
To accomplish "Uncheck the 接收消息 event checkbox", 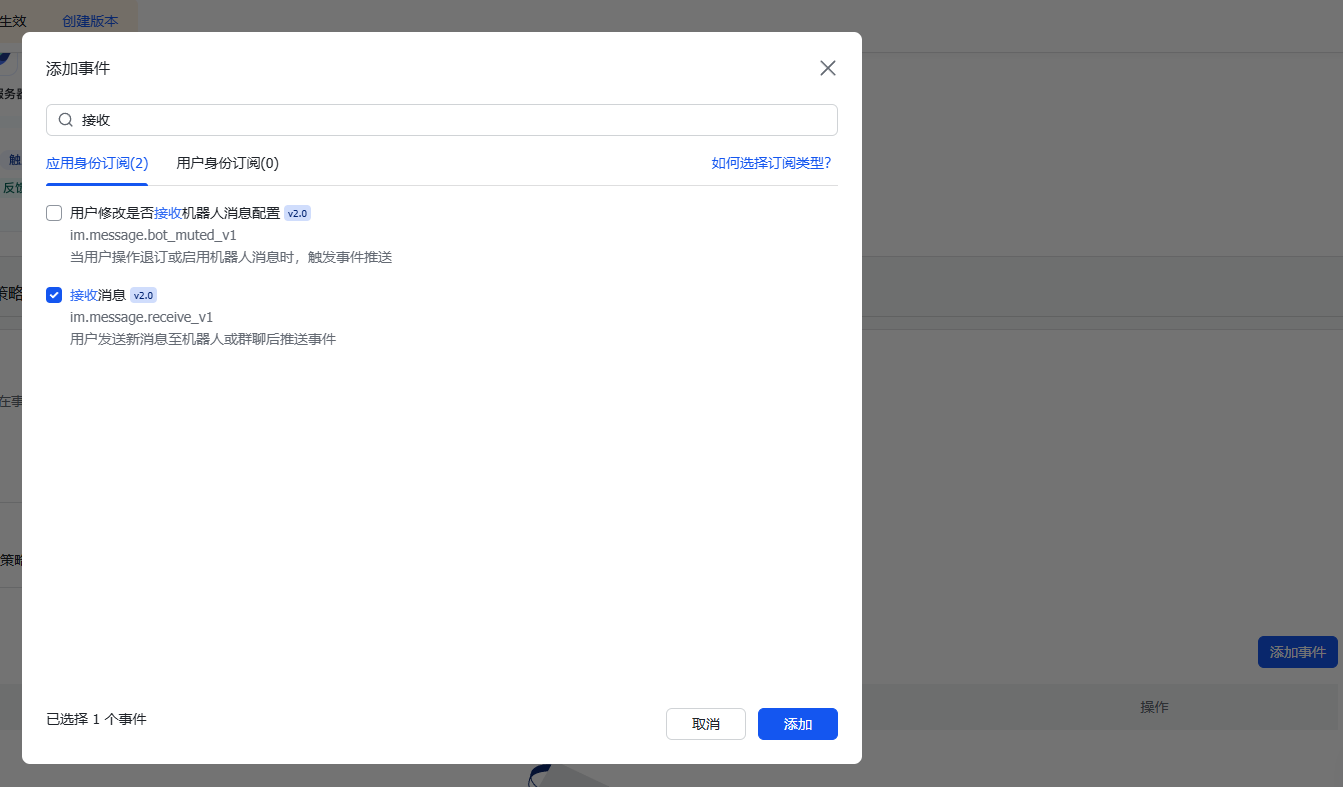I will pos(54,295).
